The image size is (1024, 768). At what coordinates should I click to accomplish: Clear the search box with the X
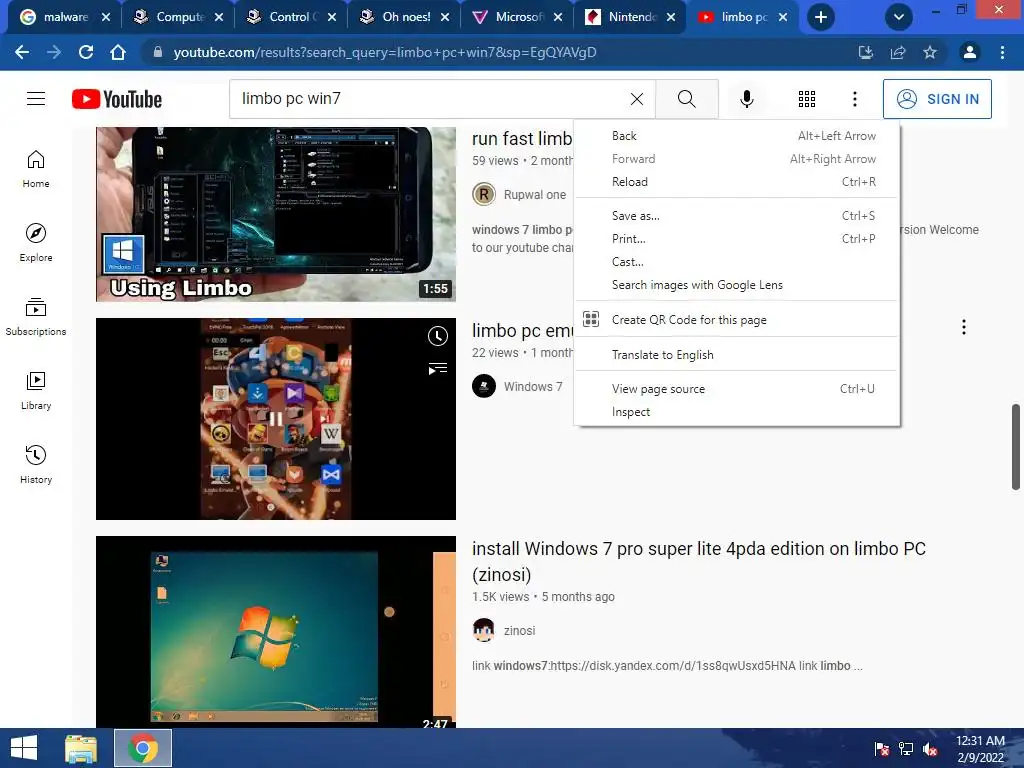pos(637,99)
